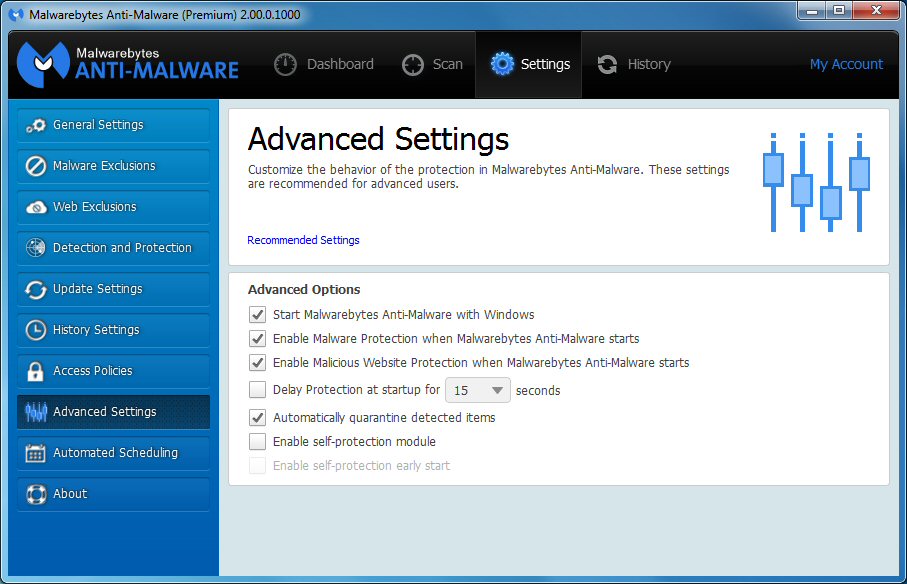Open History Settings section

tap(113, 330)
